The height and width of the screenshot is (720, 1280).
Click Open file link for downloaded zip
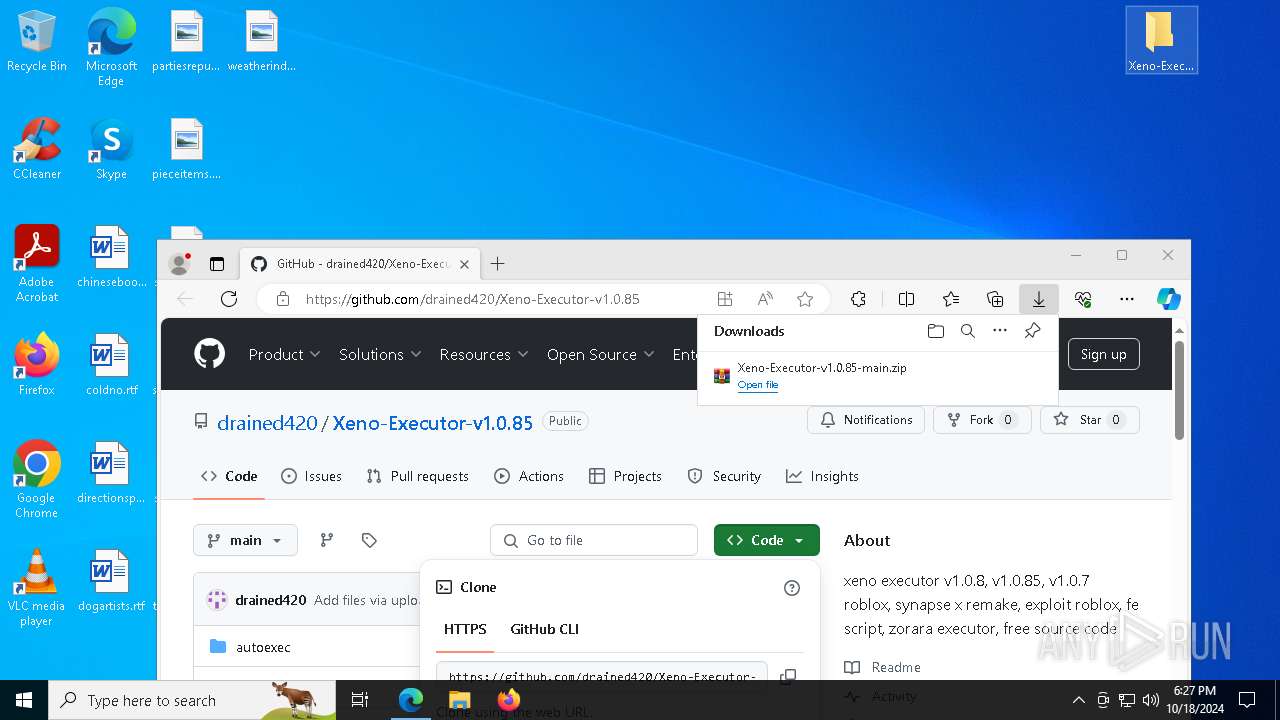(x=758, y=385)
